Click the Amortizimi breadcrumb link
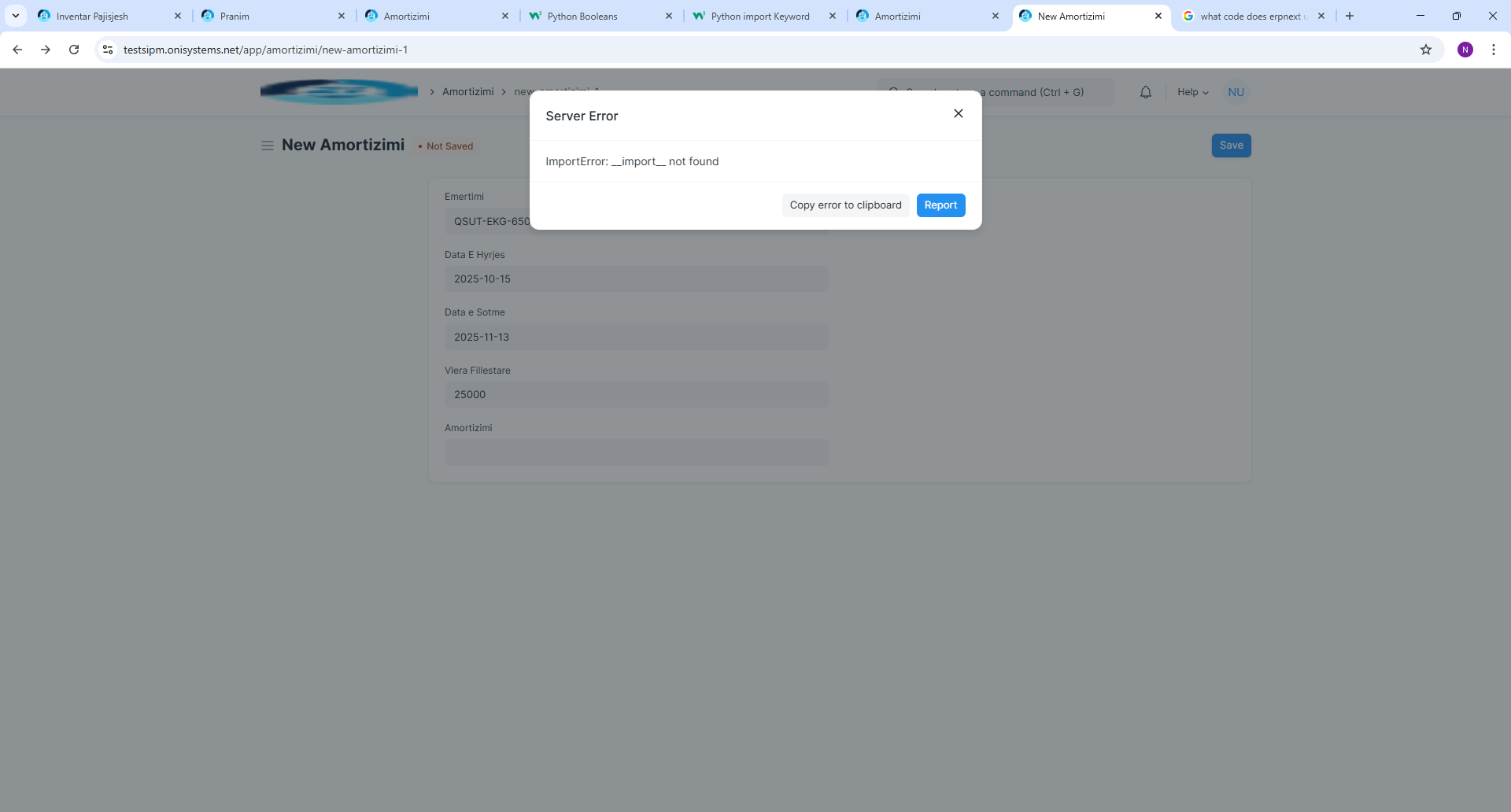The height and width of the screenshot is (812, 1511). 467,92
